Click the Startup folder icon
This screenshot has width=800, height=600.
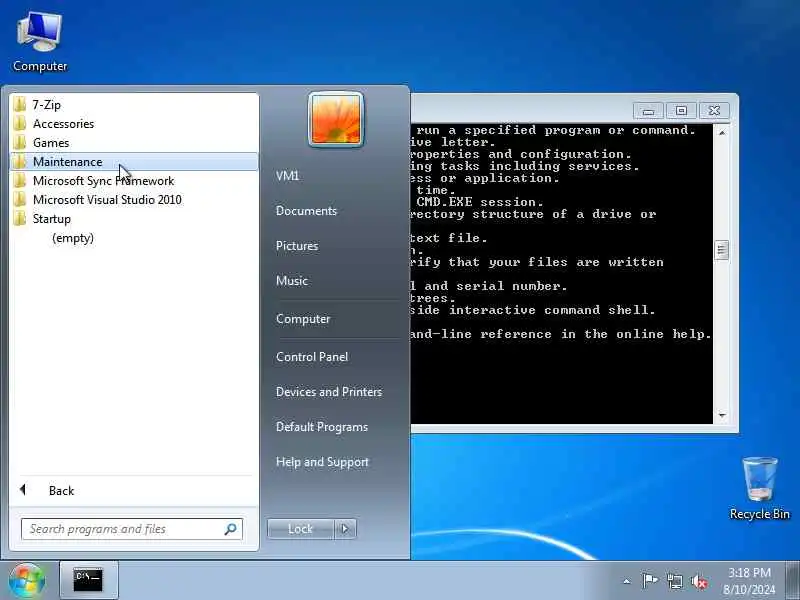pyautogui.click(x=20, y=219)
